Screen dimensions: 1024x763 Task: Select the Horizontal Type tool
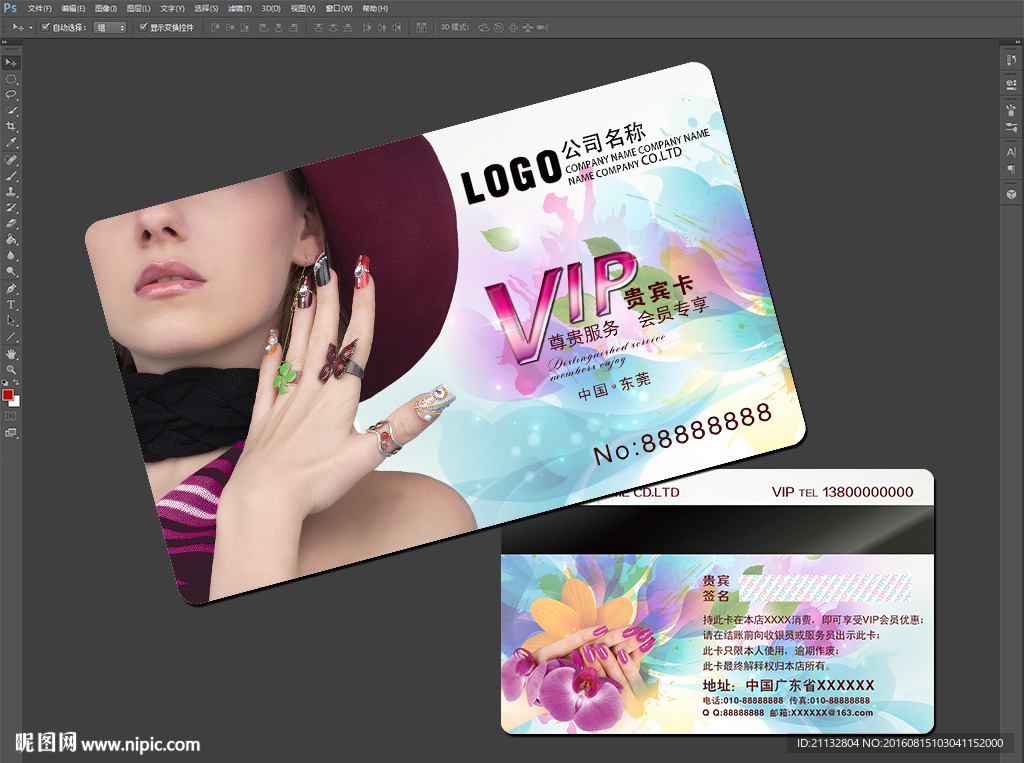(x=11, y=304)
